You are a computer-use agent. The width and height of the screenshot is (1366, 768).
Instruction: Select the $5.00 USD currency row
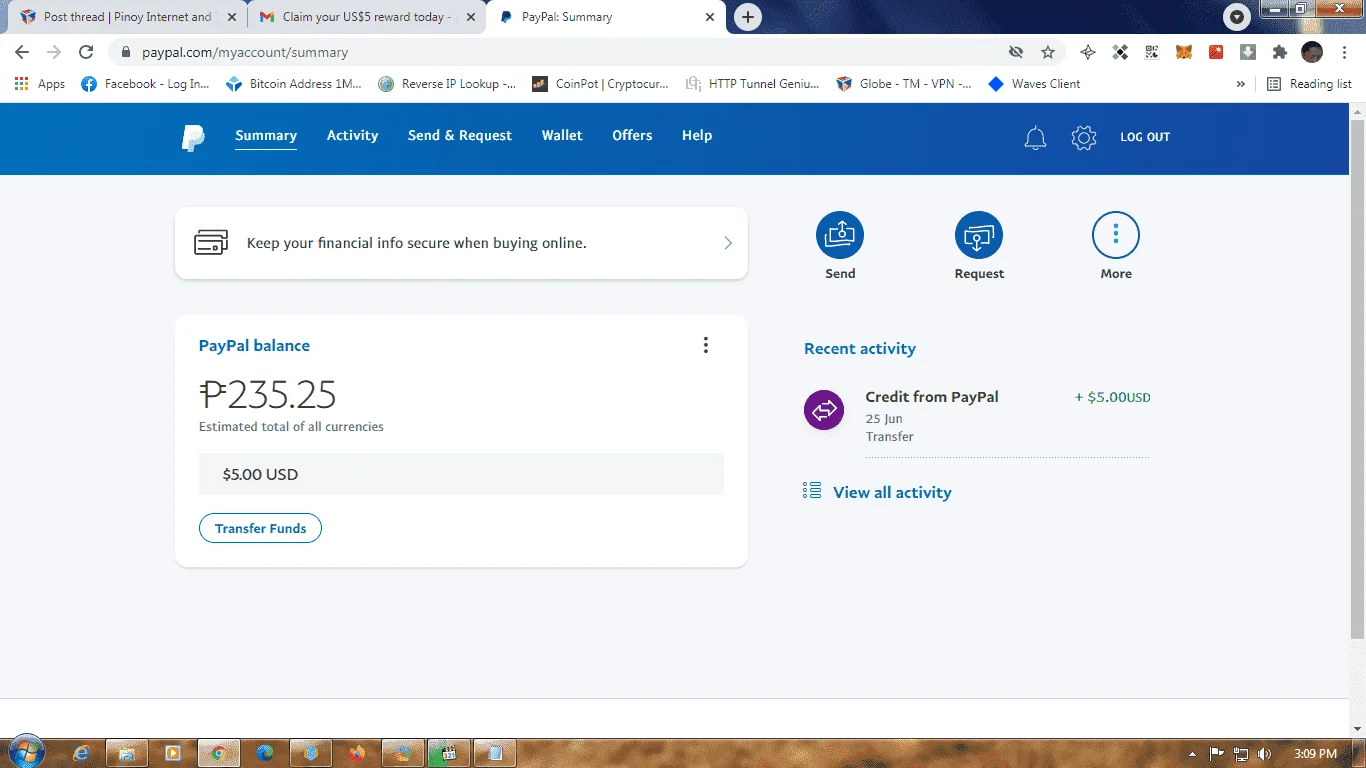pyautogui.click(x=461, y=474)
